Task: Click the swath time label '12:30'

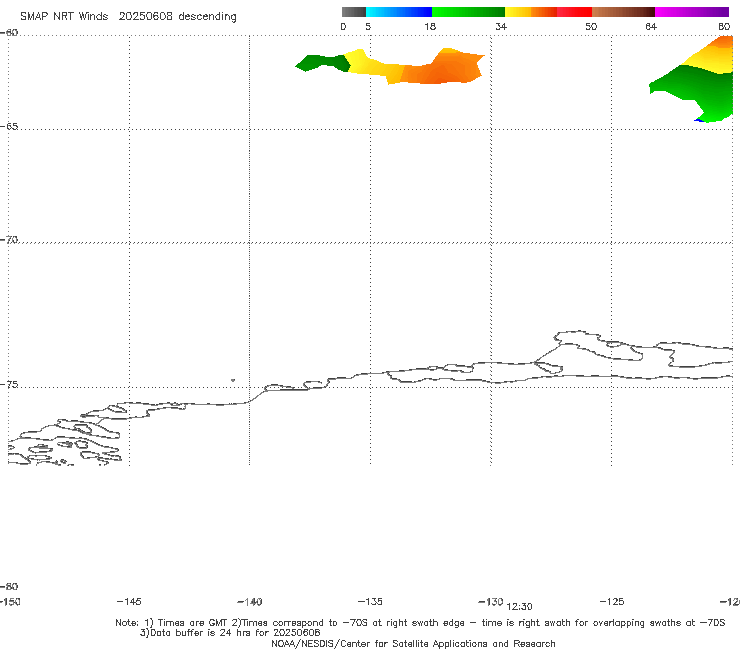Action: tap(519, 607)
